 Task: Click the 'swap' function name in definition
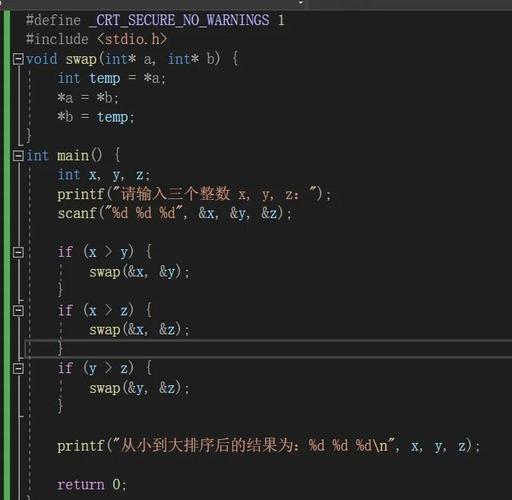tap(81, 60)
